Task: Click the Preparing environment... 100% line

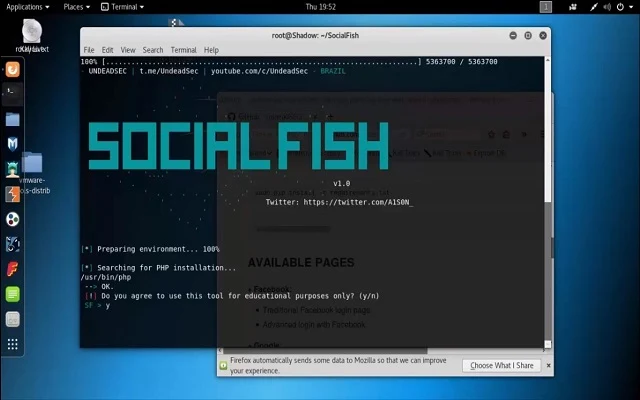Action: pos(150,249)
